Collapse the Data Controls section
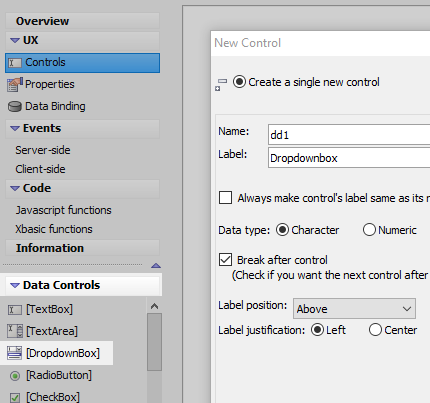 pyautogui.click(x=15, y=285)
